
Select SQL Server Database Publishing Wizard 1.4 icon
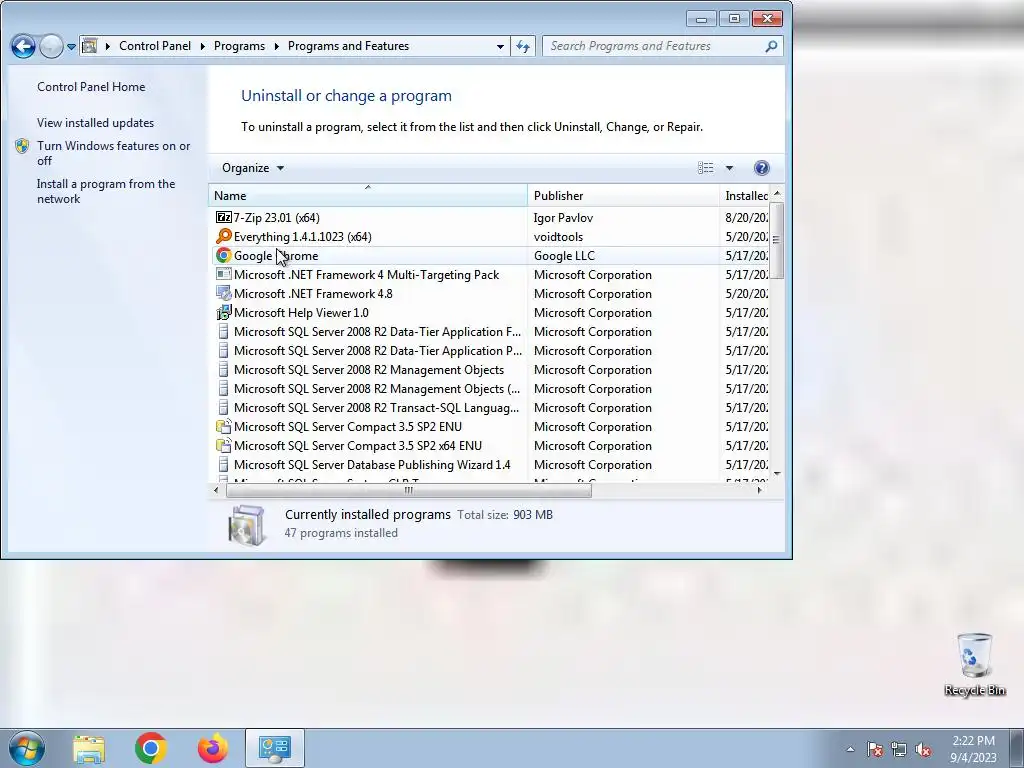223,464
